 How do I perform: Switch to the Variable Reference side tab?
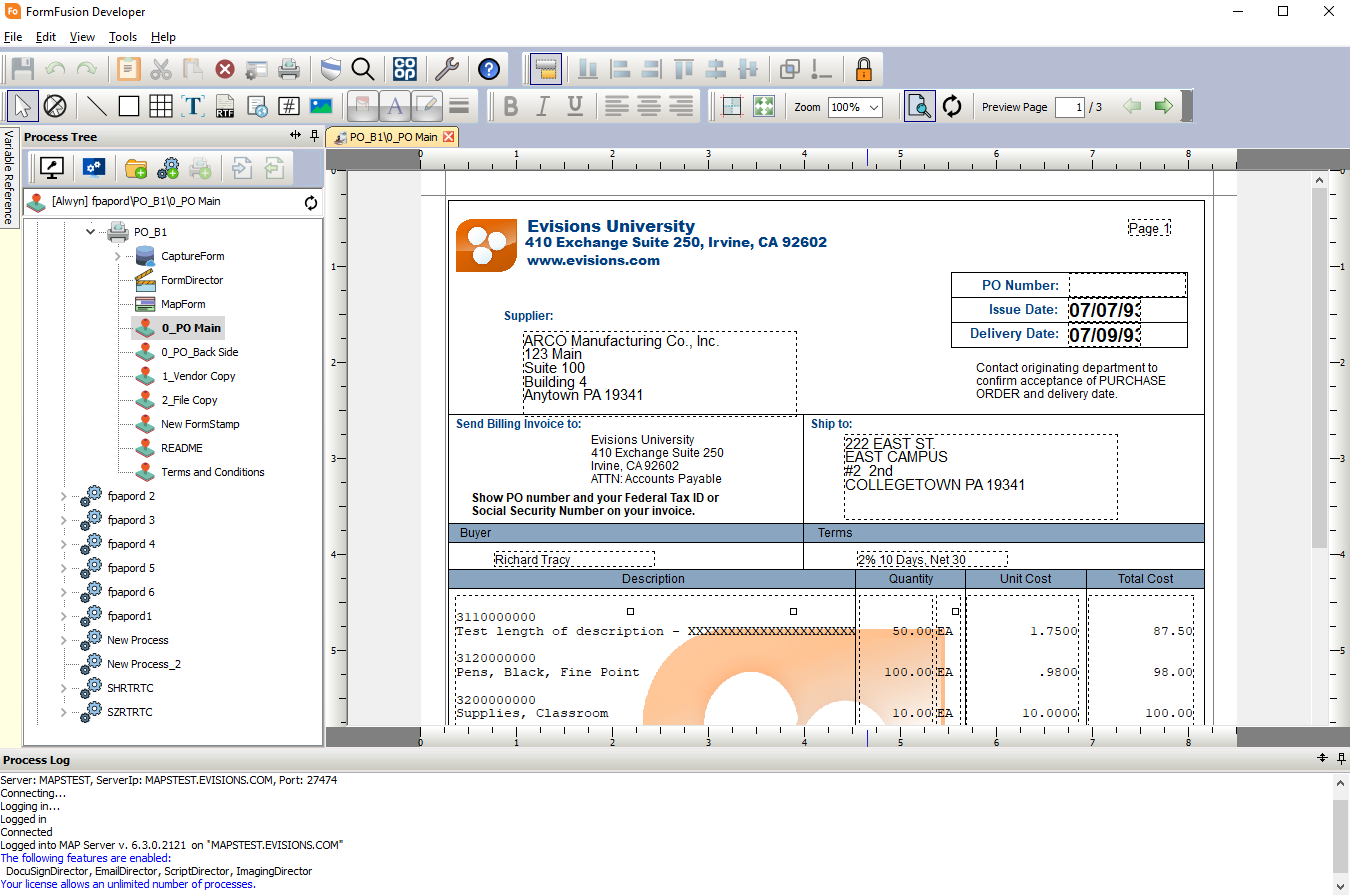click(9, 177)
